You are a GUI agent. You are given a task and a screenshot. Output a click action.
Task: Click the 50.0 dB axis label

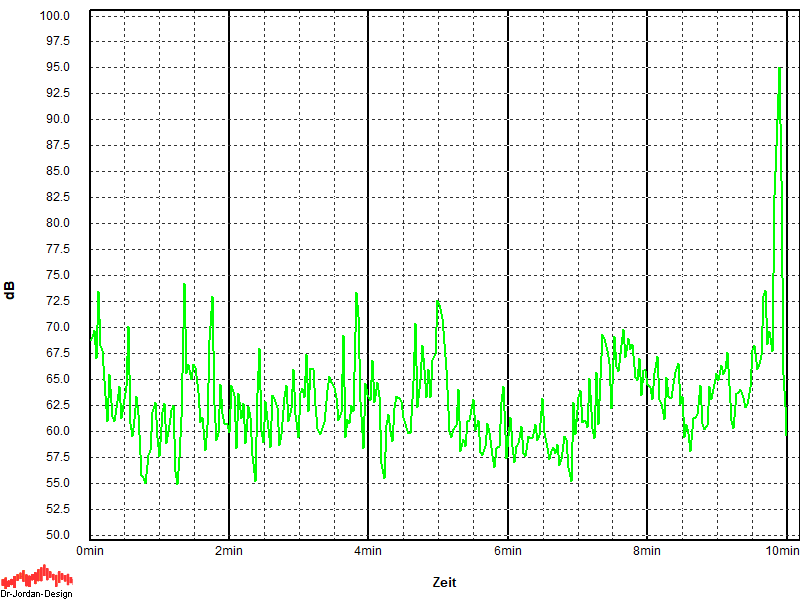[x=56, y=535]
